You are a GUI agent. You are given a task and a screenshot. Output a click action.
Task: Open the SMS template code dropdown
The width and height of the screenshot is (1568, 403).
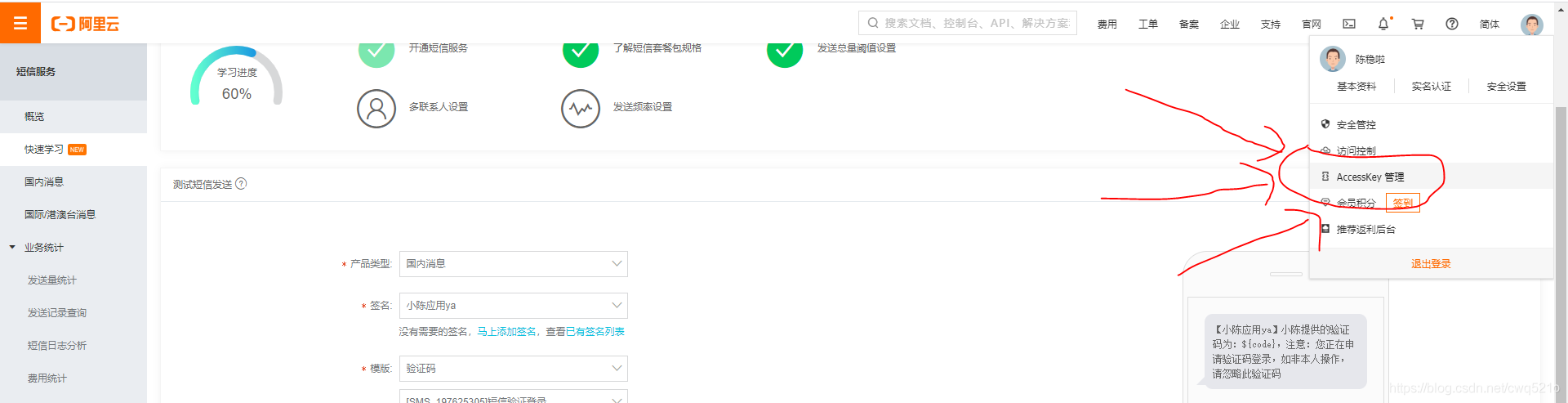[513, 396]
